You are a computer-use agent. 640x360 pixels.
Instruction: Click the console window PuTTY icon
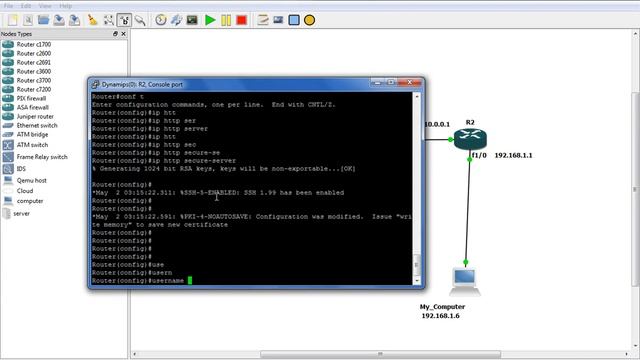click(x=95, y=84)
